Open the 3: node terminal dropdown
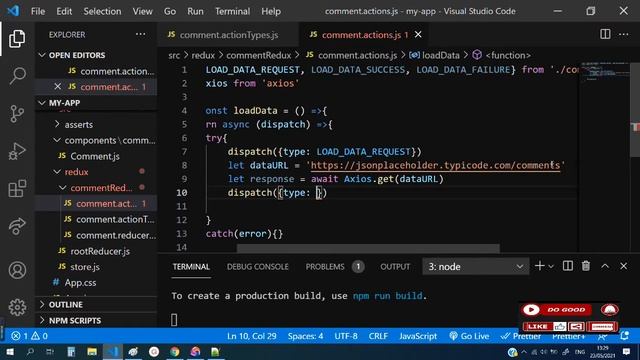The width and height of the screenshot is (640, 360). (x=476, y=267)
